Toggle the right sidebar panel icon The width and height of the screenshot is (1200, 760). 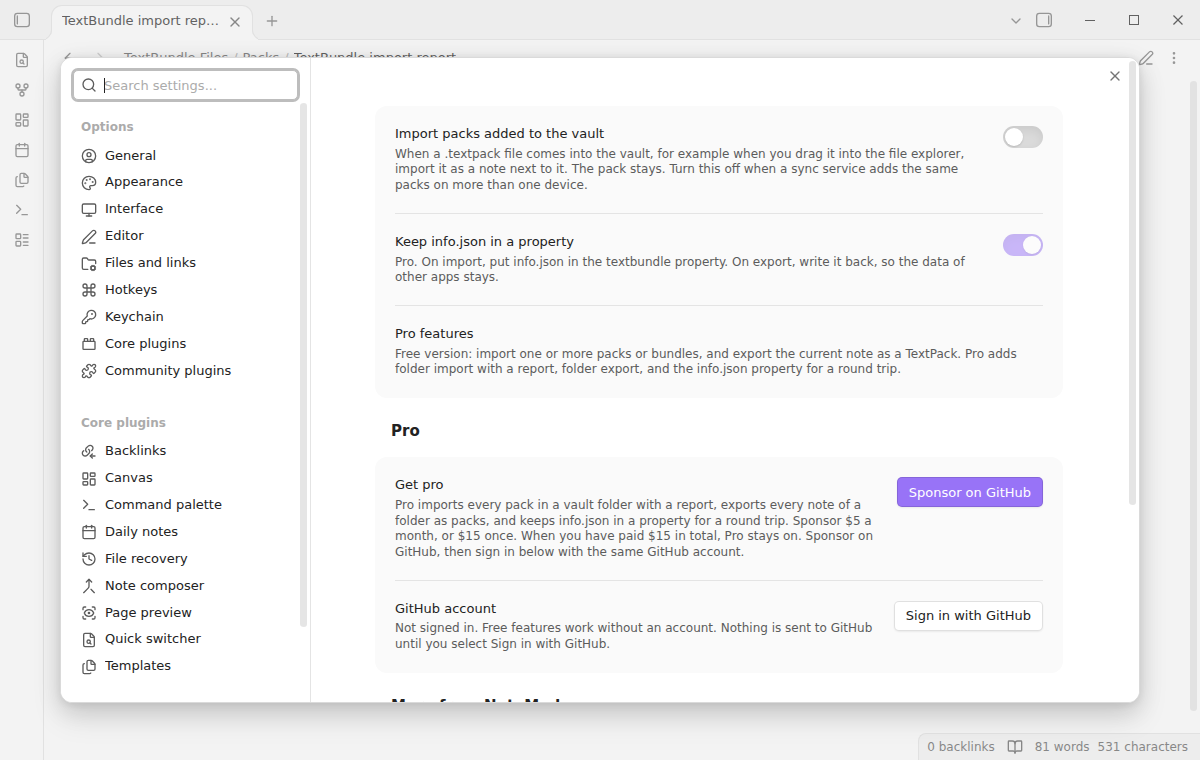[1044, 20]
